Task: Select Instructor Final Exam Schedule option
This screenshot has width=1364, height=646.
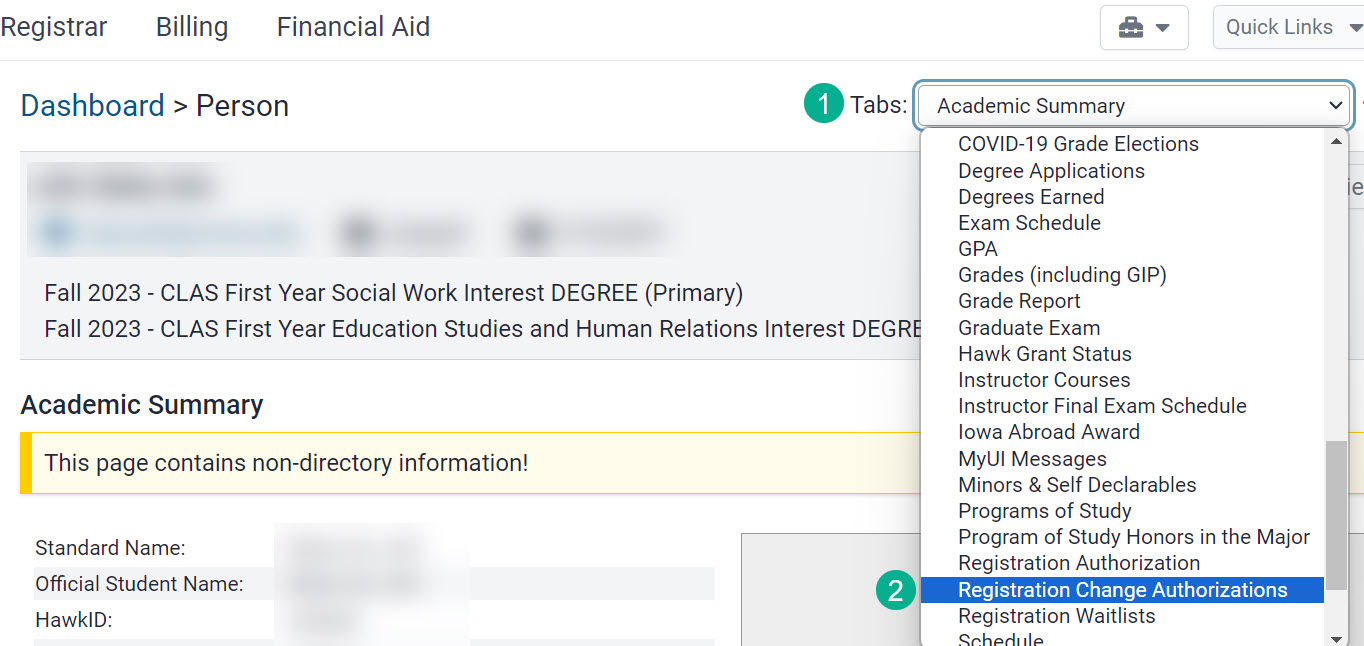Action: (1103, 405)
